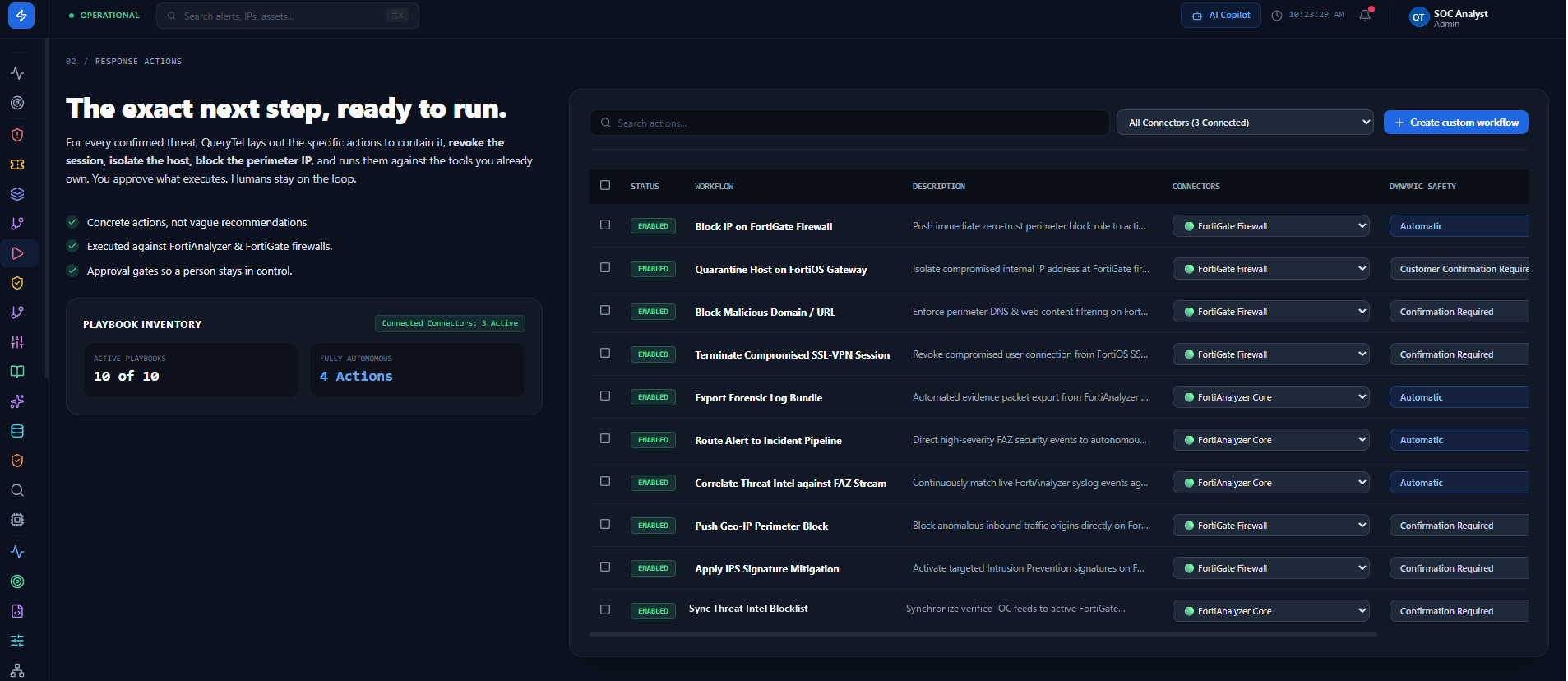Viewport: 1568px width, 681px height.
Task: Open the AI Copilot button
Action: click(1221, 15)
